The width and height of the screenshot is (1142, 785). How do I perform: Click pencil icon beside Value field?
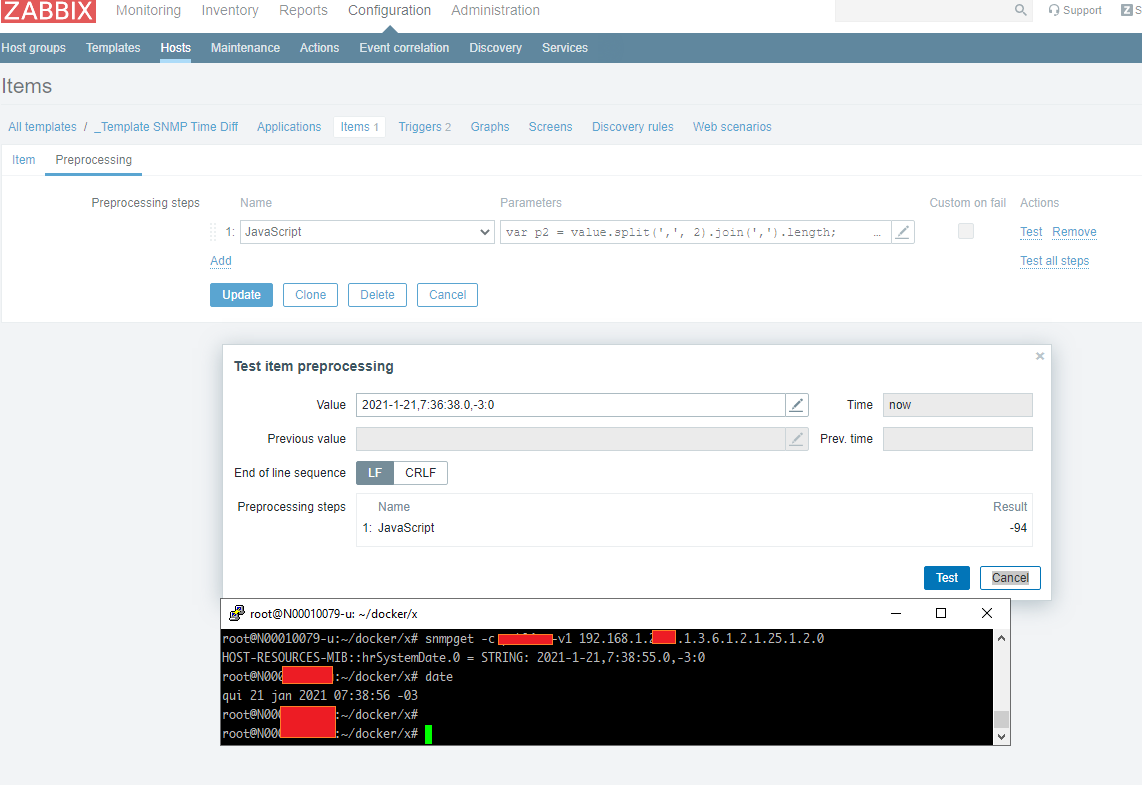pos(797,405)
